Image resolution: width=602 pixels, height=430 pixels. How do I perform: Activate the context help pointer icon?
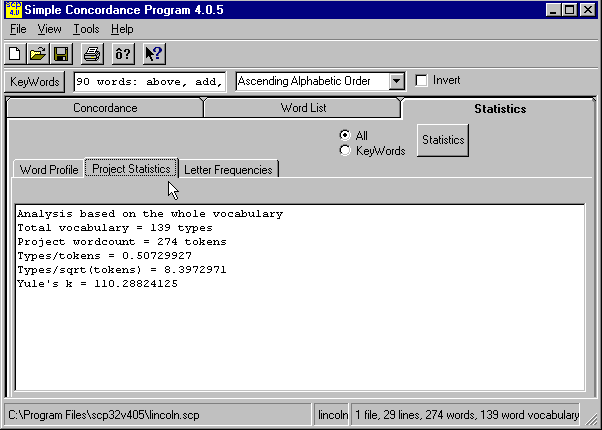pos(153,54)
